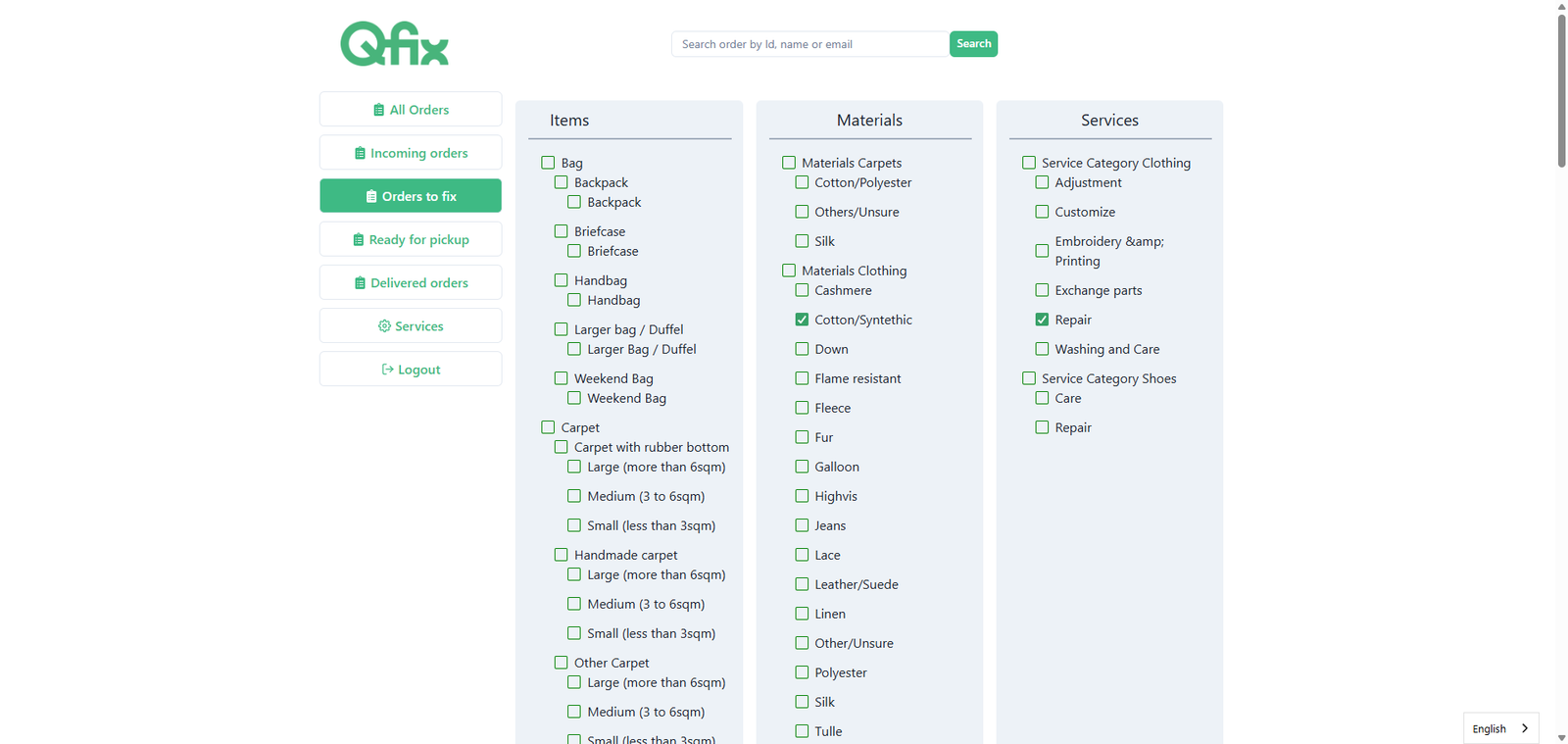This screenshot has height=744, width=1568.
Task: Click the clipboard icon in Orders to fix
Action: pyautogui.click(x=371, y=196)
